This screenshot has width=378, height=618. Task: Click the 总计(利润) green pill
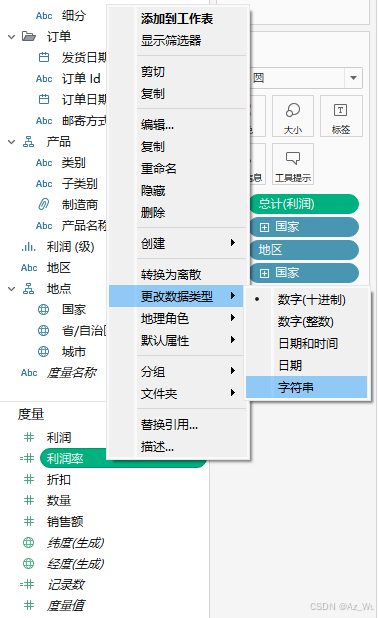tap(304, 204)
